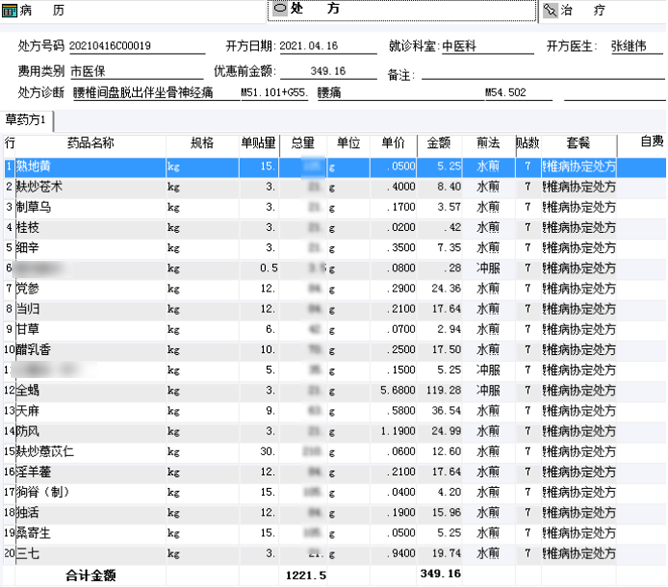Viewport: 668px width, 587px height.
Task: Select the row 天麻
Action: [335, 411]
